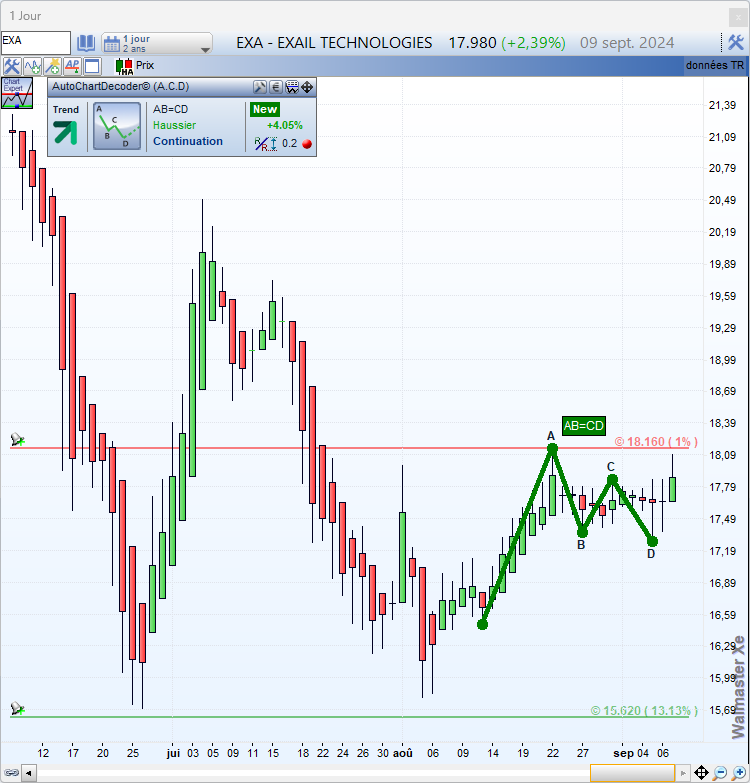Viewport: 750px width, 783px height.
Task: Open the book icon next to ticker field
Action: 86,43
